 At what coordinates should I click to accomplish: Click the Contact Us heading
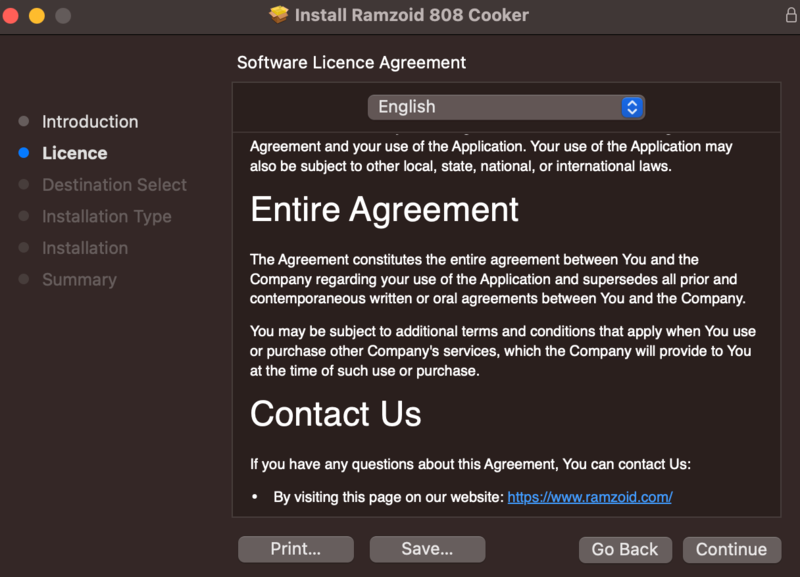tap(336, 414)
